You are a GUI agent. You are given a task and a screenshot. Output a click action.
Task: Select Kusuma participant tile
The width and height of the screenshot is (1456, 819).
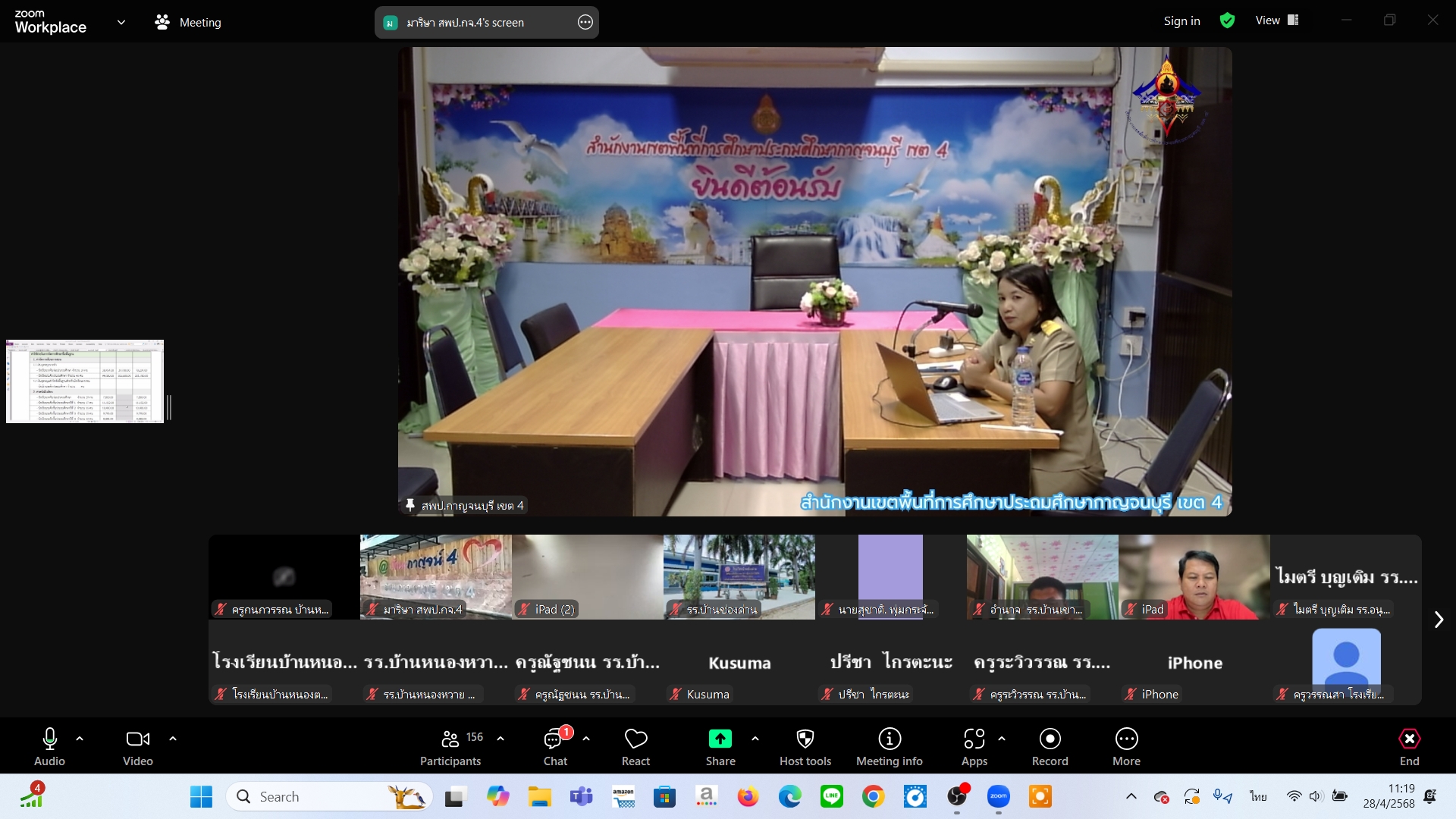click(x=739, y=662)
